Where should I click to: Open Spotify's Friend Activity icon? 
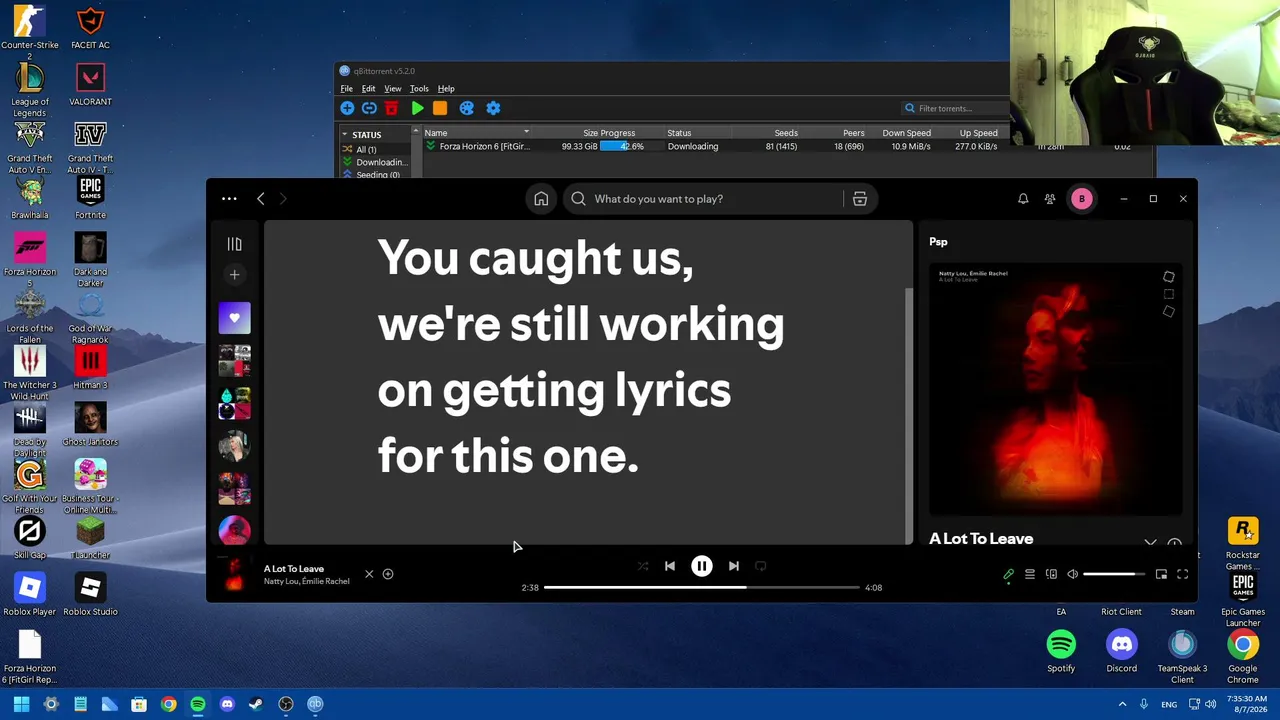tap(1050, 199)
